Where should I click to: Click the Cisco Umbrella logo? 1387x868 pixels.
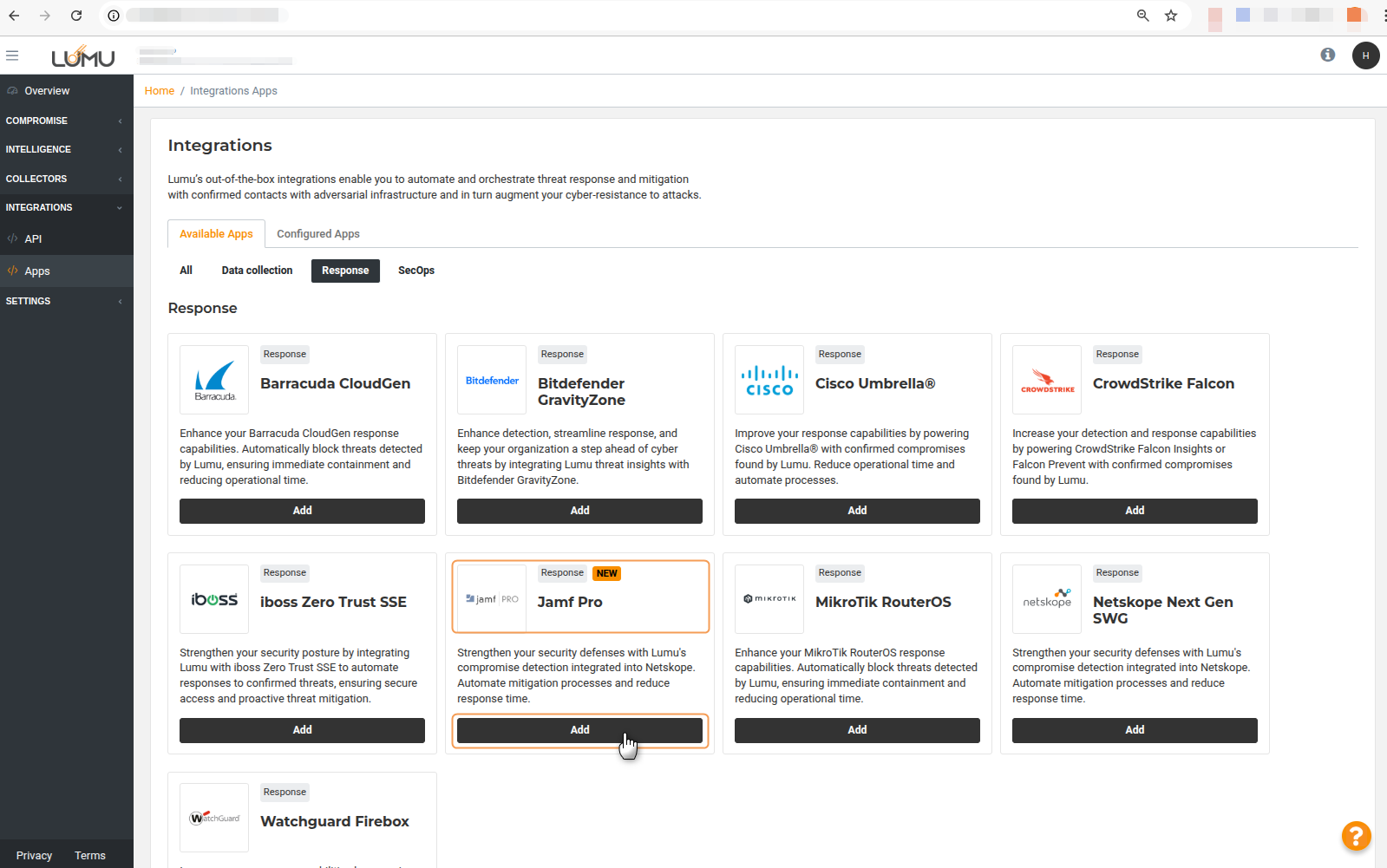click(769, 380)
